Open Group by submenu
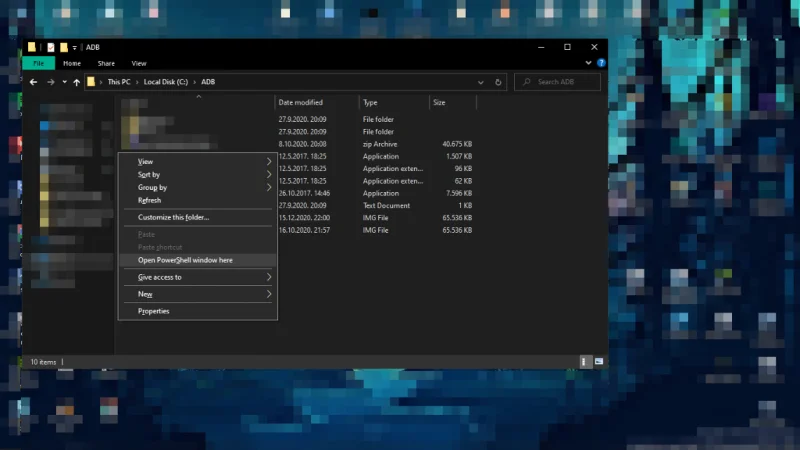The width and height of the screenshot is (800, 450). 198,187
